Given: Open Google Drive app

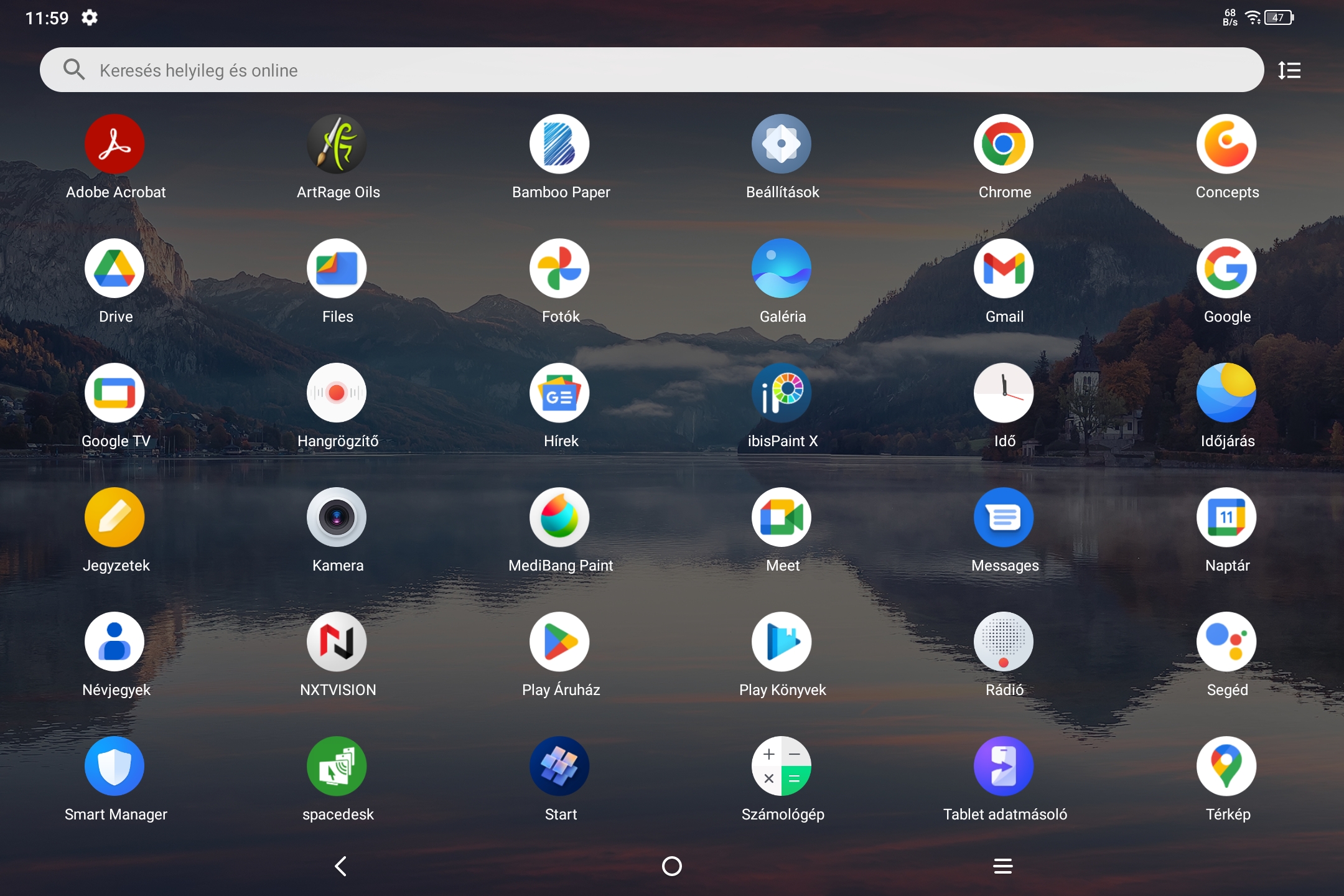Looking at the screenshot, I should [115, 268].
